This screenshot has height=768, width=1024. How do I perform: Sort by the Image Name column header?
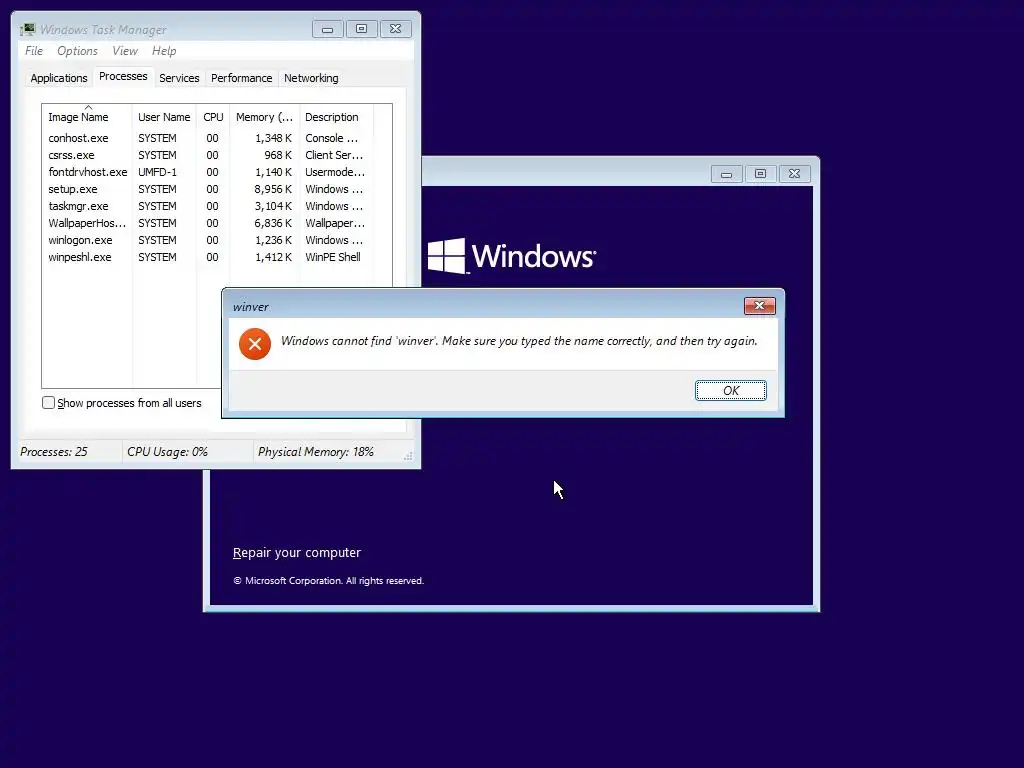pyautogui.click(x=87, y=117)
